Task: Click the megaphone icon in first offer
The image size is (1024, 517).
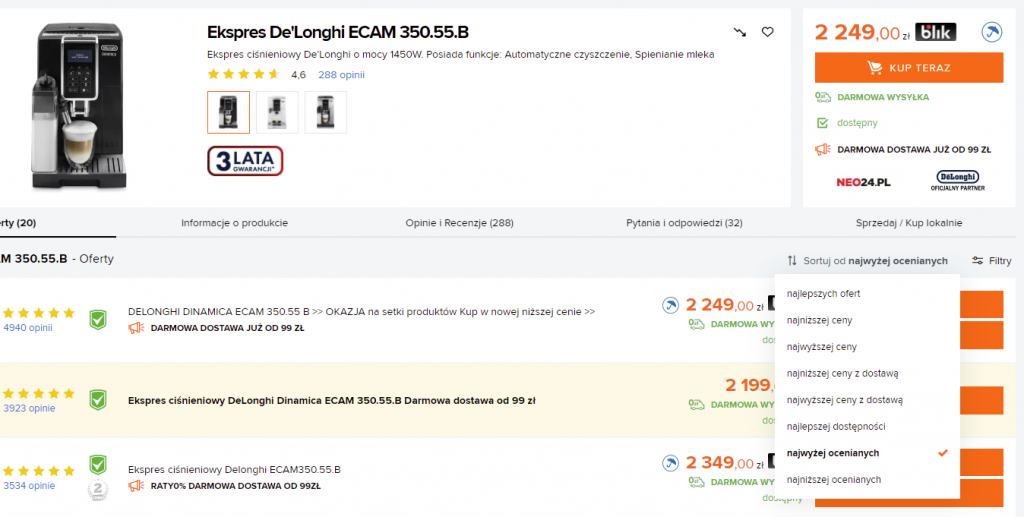Action: point(136,327)
